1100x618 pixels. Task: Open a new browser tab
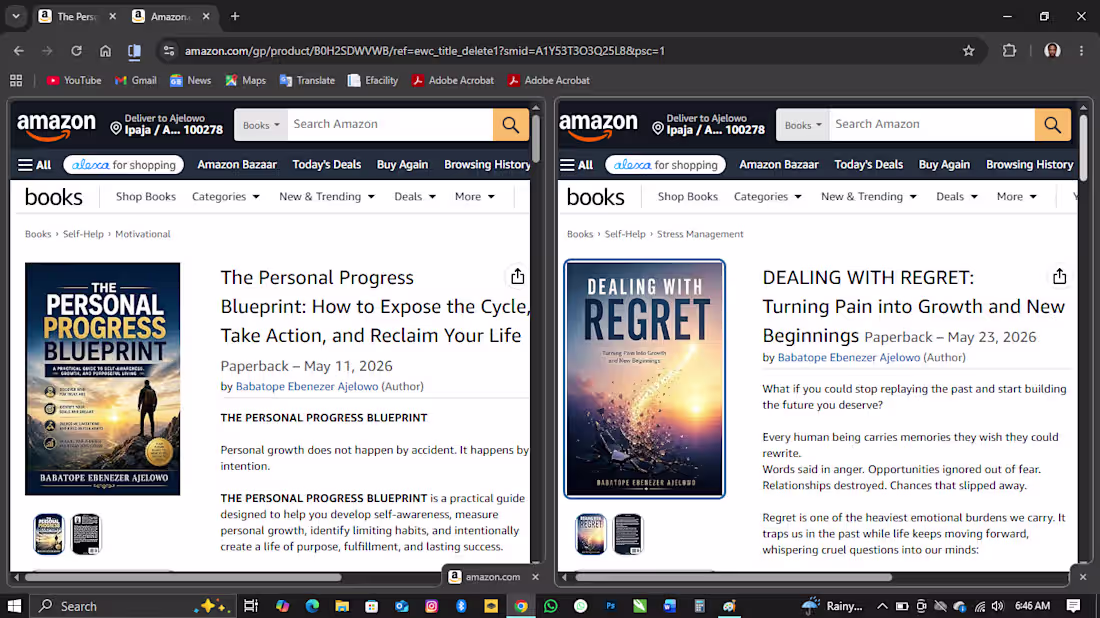pos(235,16)
